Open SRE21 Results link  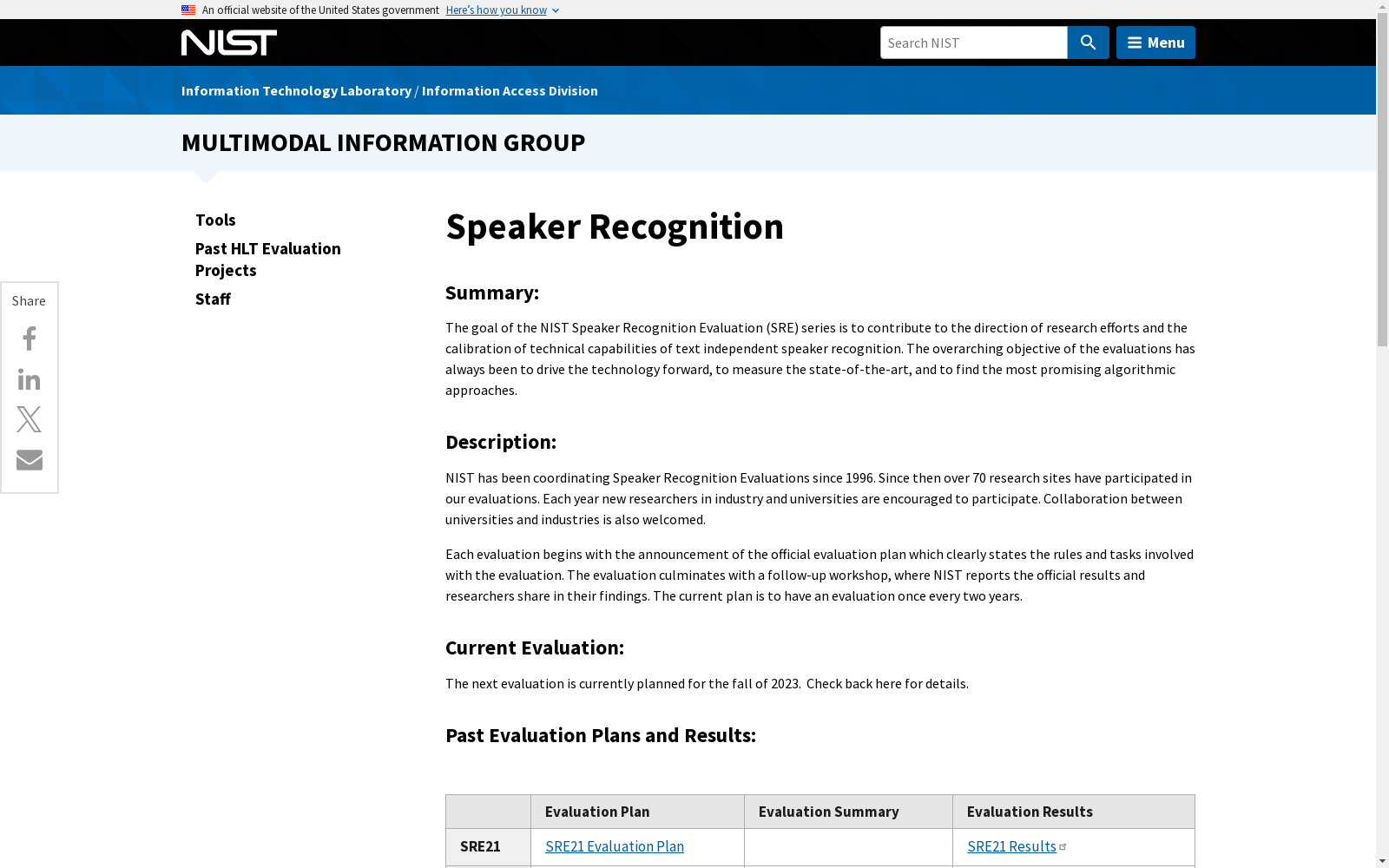coord(1012,846)
